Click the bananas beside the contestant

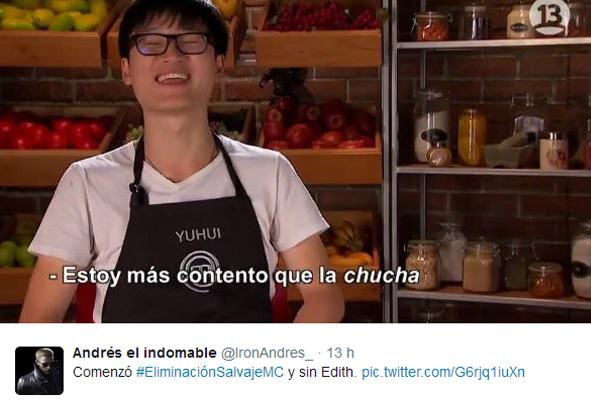349,244
